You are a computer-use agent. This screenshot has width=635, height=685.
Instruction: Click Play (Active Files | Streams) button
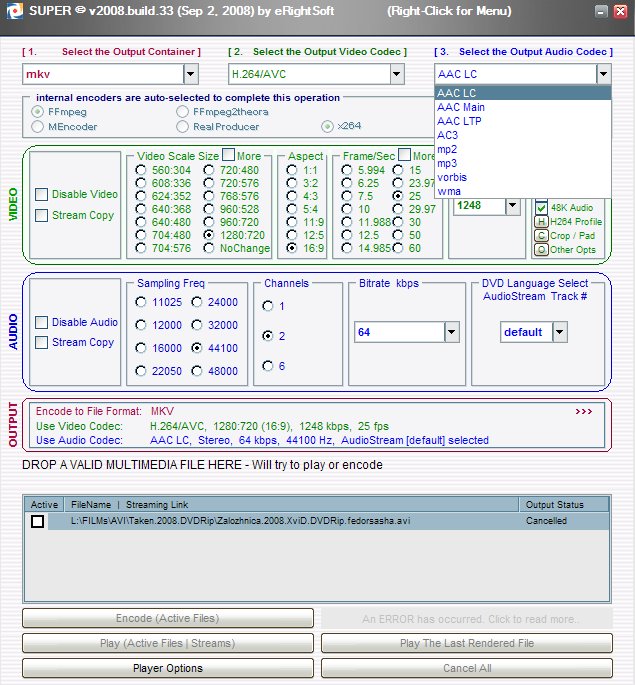point(168,643)
